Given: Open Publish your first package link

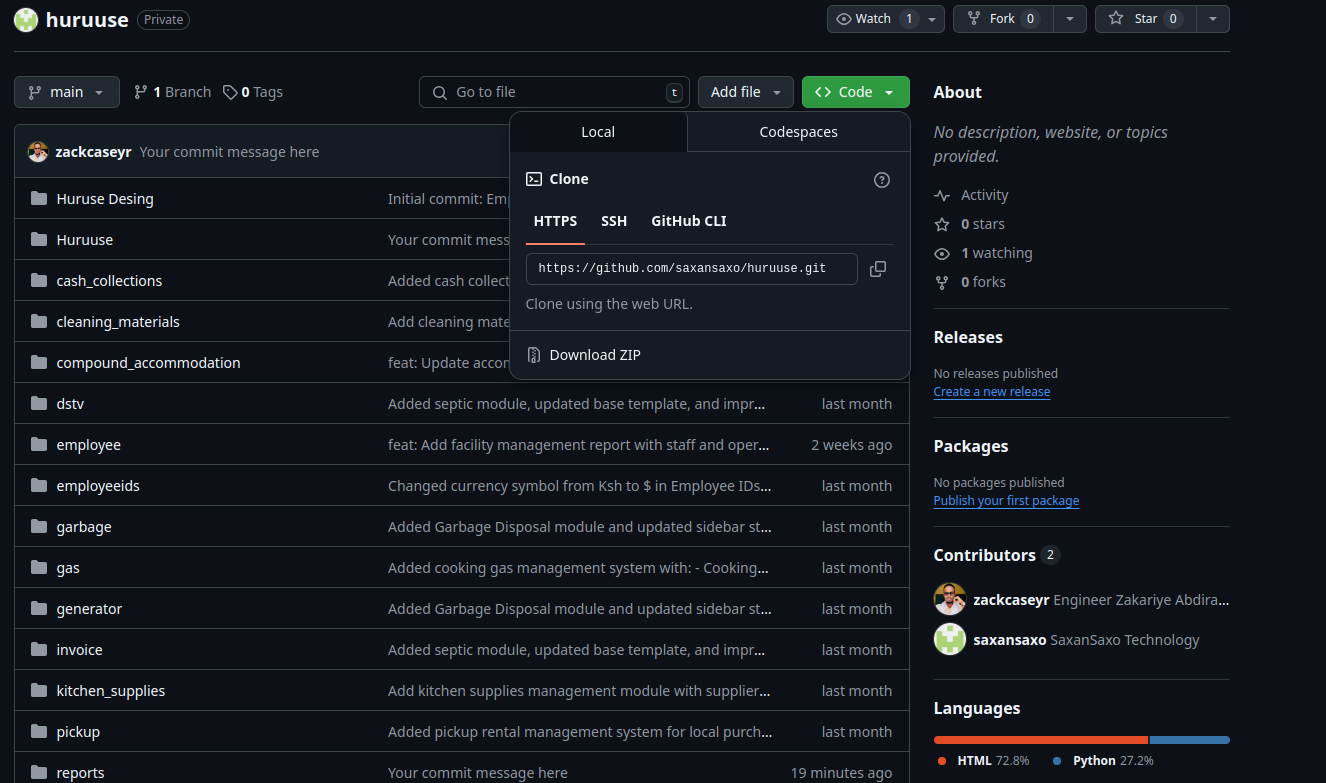Looking at the screenshot, I should click(x=1006, y=501).
